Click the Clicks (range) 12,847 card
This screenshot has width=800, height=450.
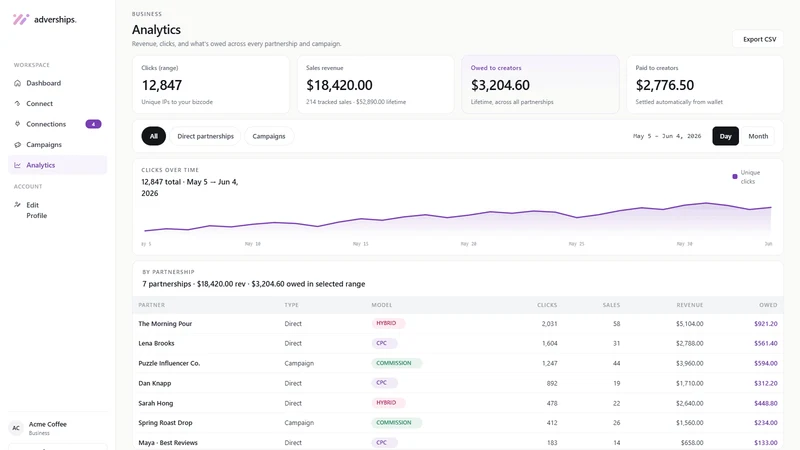(211, 85)
